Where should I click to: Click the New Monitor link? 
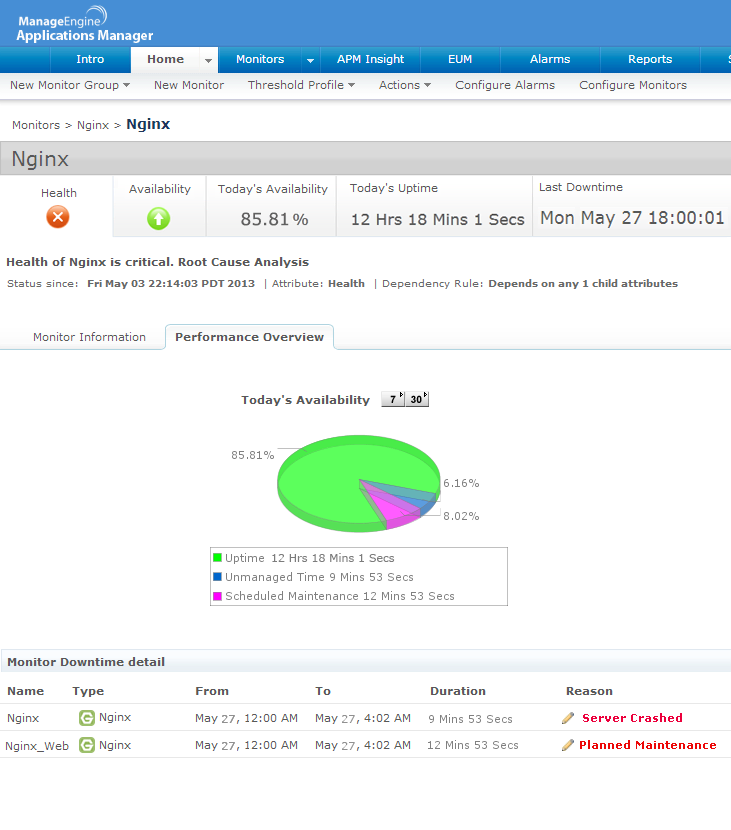[189, 85]
